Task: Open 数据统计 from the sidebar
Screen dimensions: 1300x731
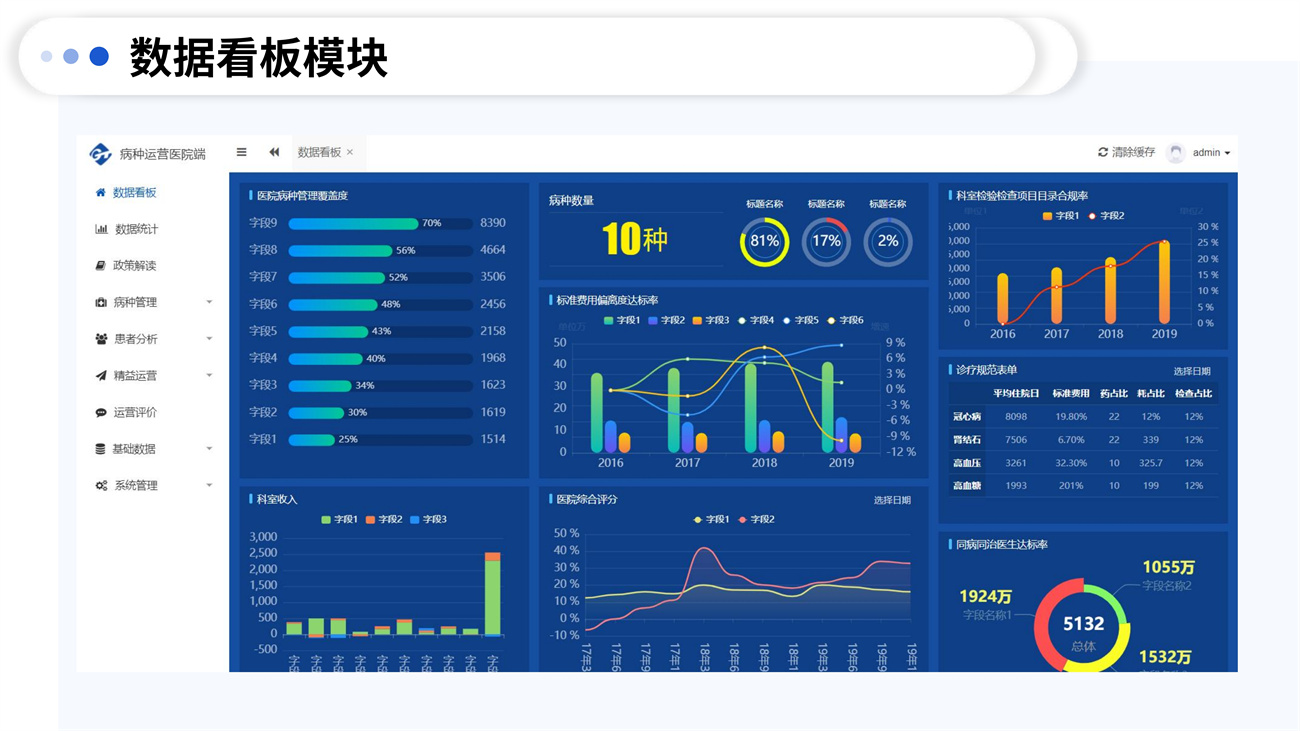Action: point(135,229)
